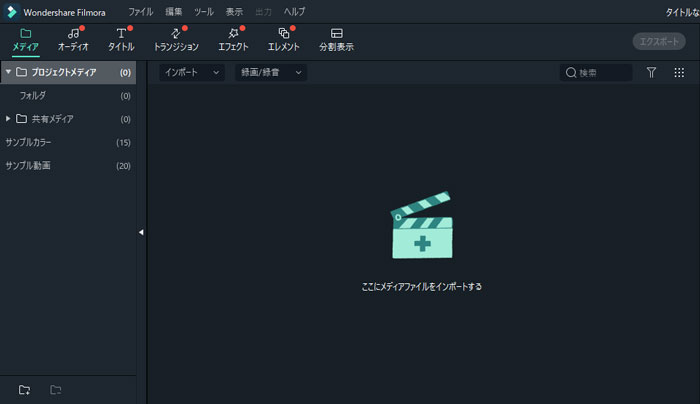
Task: Click the エクスポート button
Action: click(659, 42)
